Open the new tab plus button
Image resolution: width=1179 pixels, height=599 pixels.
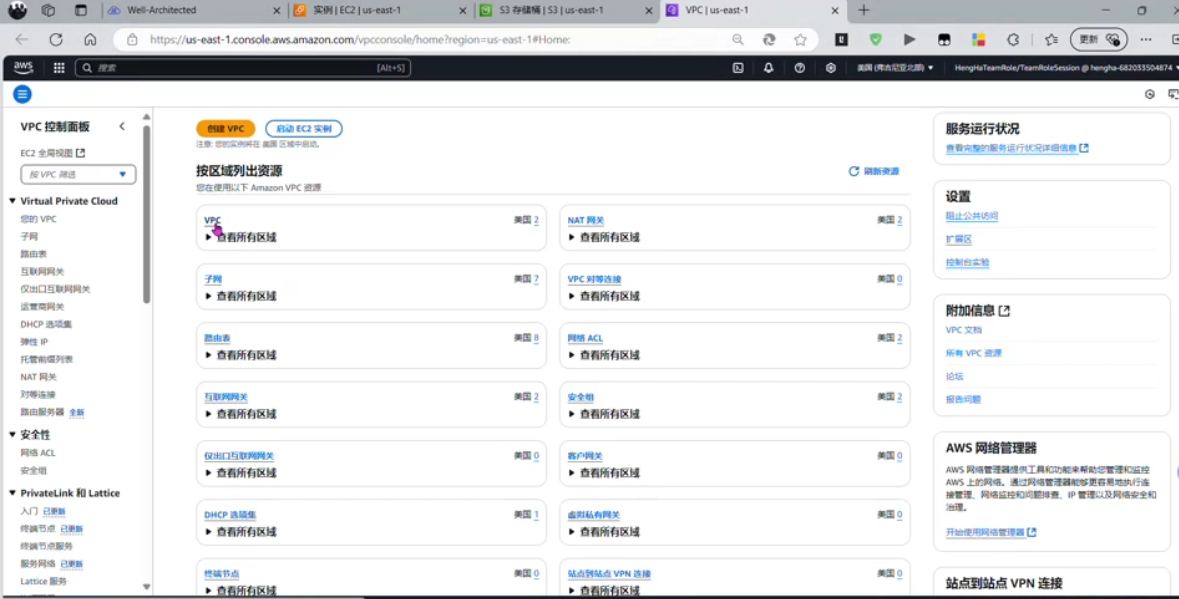[863, 11]
